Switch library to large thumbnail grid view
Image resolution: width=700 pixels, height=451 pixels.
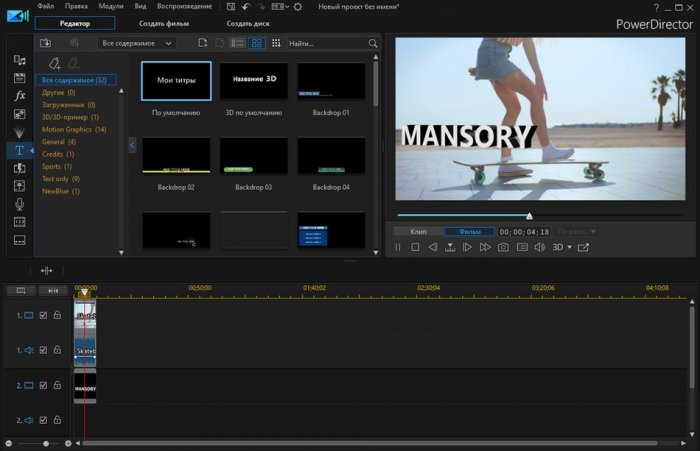click(x=256, y=44)
